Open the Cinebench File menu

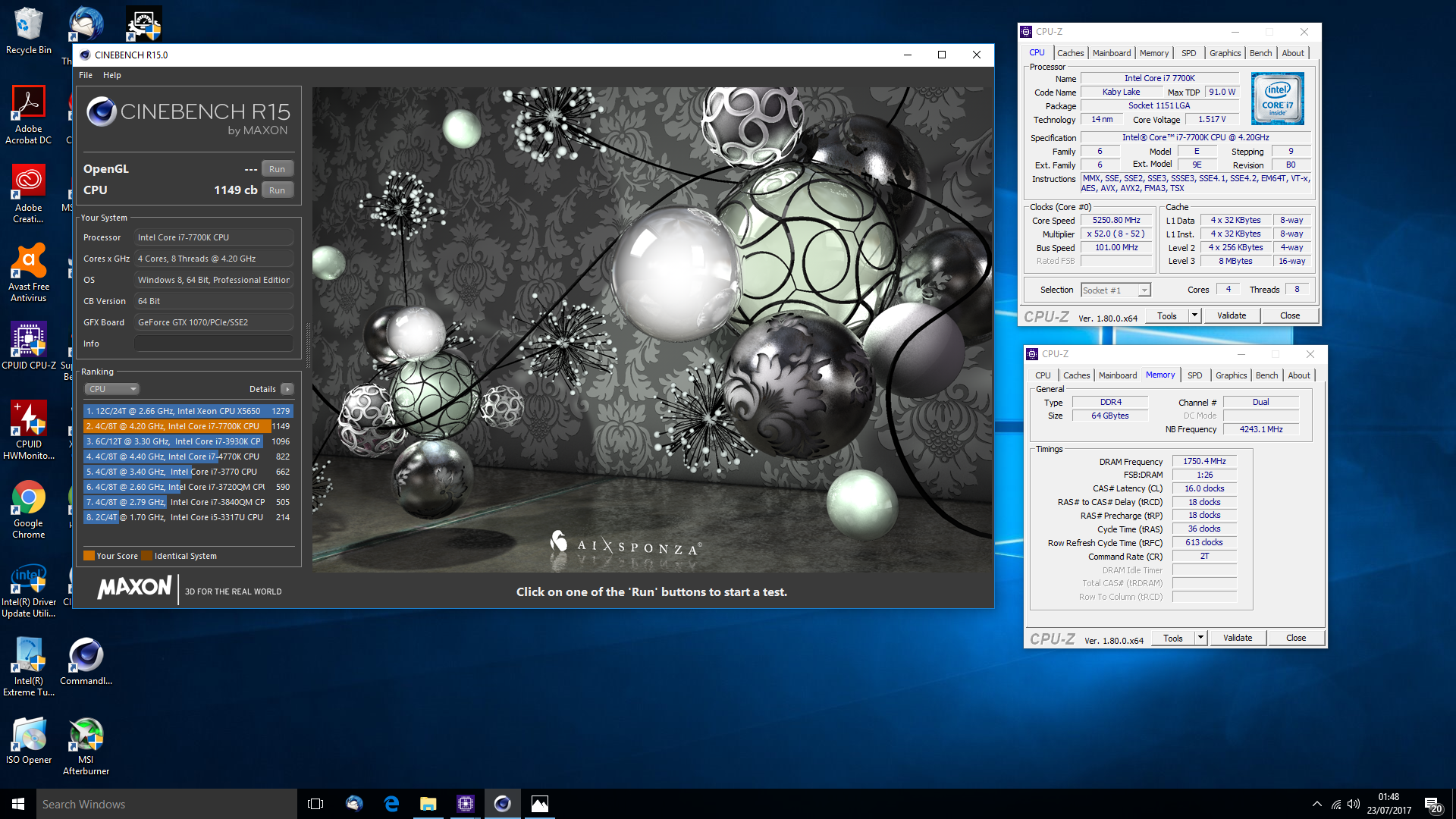coord(86,75)
